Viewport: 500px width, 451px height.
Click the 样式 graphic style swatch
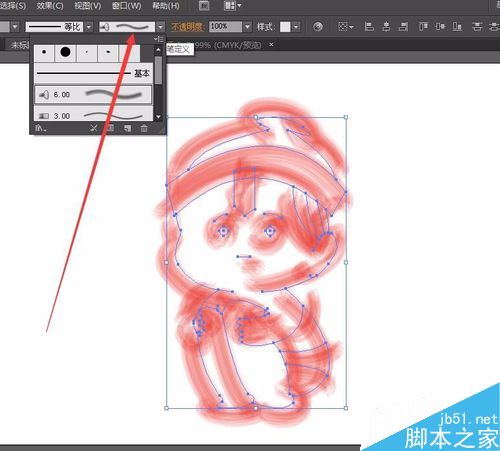285,26
